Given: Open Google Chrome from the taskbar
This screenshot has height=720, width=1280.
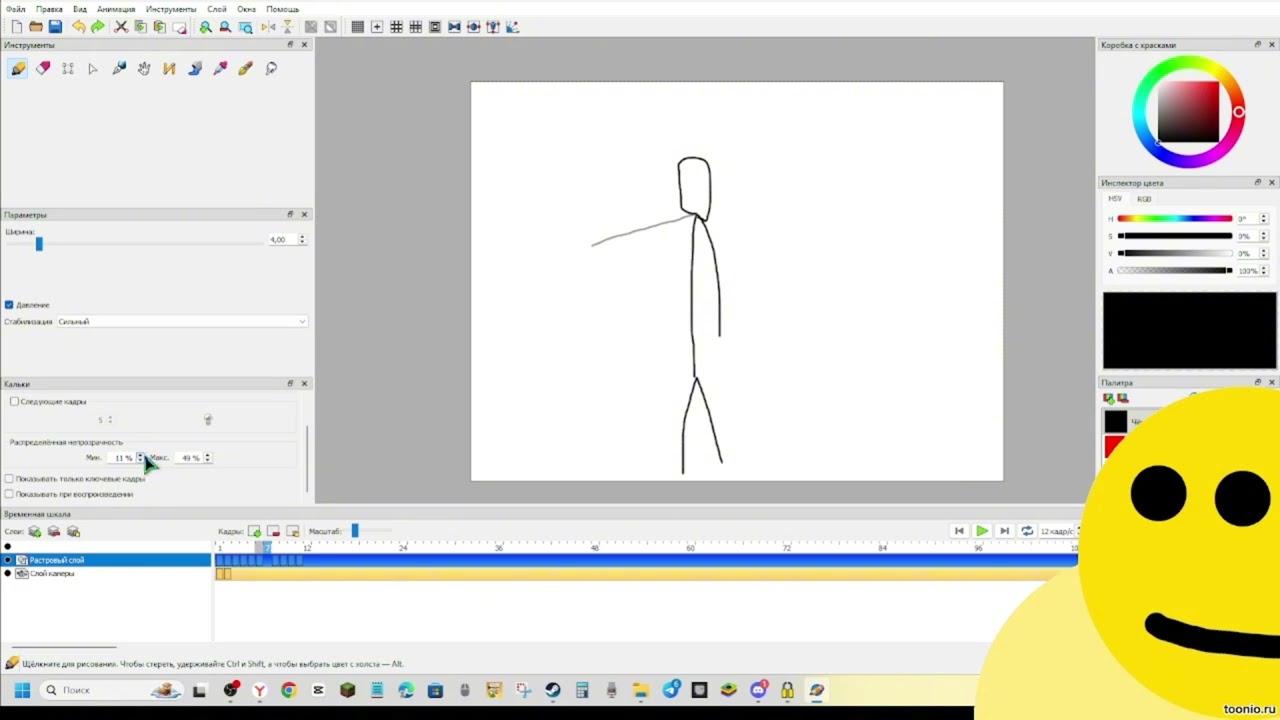Looking at the screenshot, I should click(x=288, y=690).
